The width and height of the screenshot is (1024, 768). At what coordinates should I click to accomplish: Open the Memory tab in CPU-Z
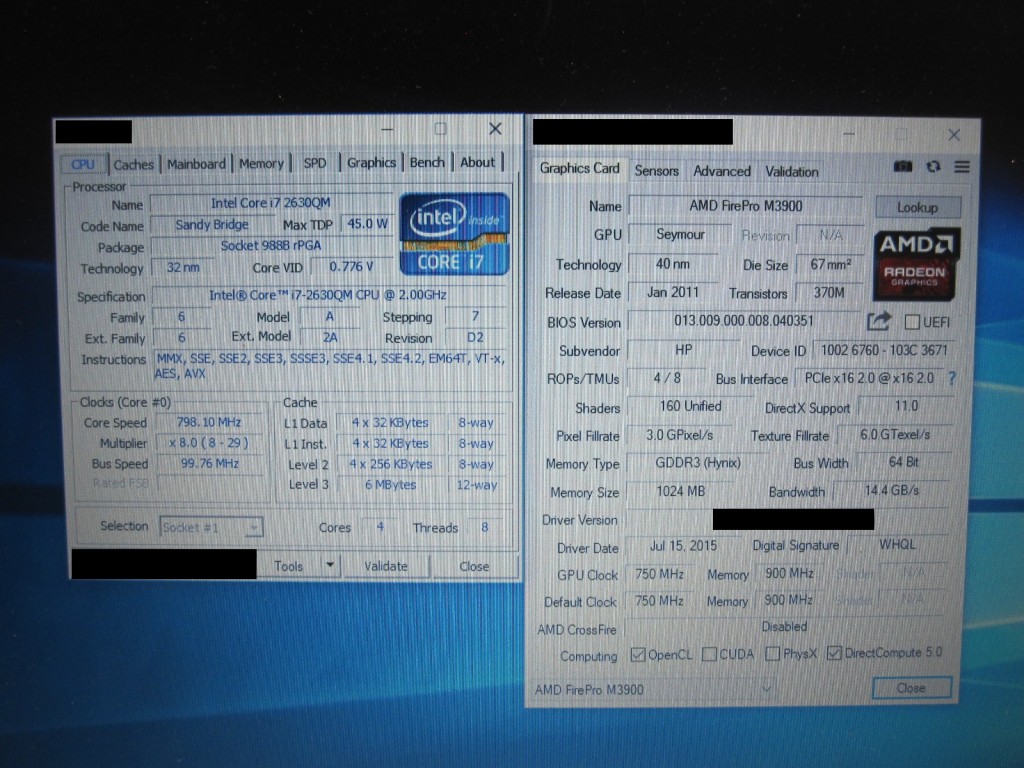tap(261, 163)
